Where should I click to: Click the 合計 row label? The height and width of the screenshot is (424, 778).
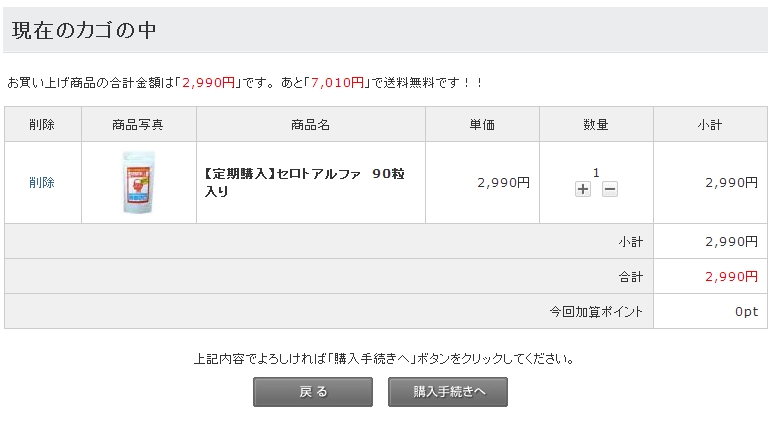click(630, 276)
